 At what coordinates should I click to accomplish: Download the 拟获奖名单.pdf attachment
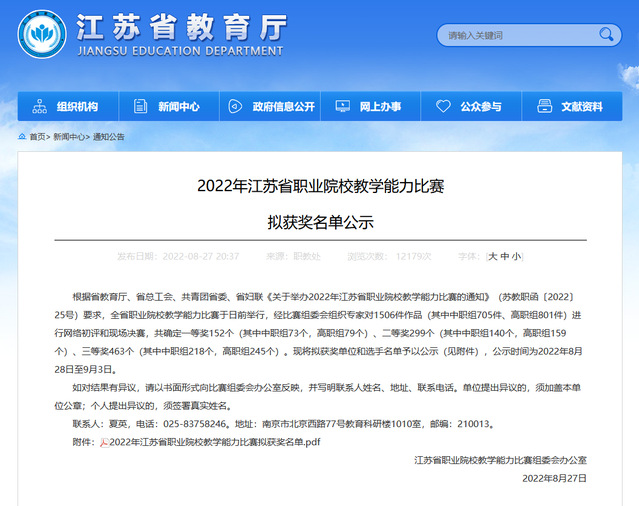(x=214, y=441)
